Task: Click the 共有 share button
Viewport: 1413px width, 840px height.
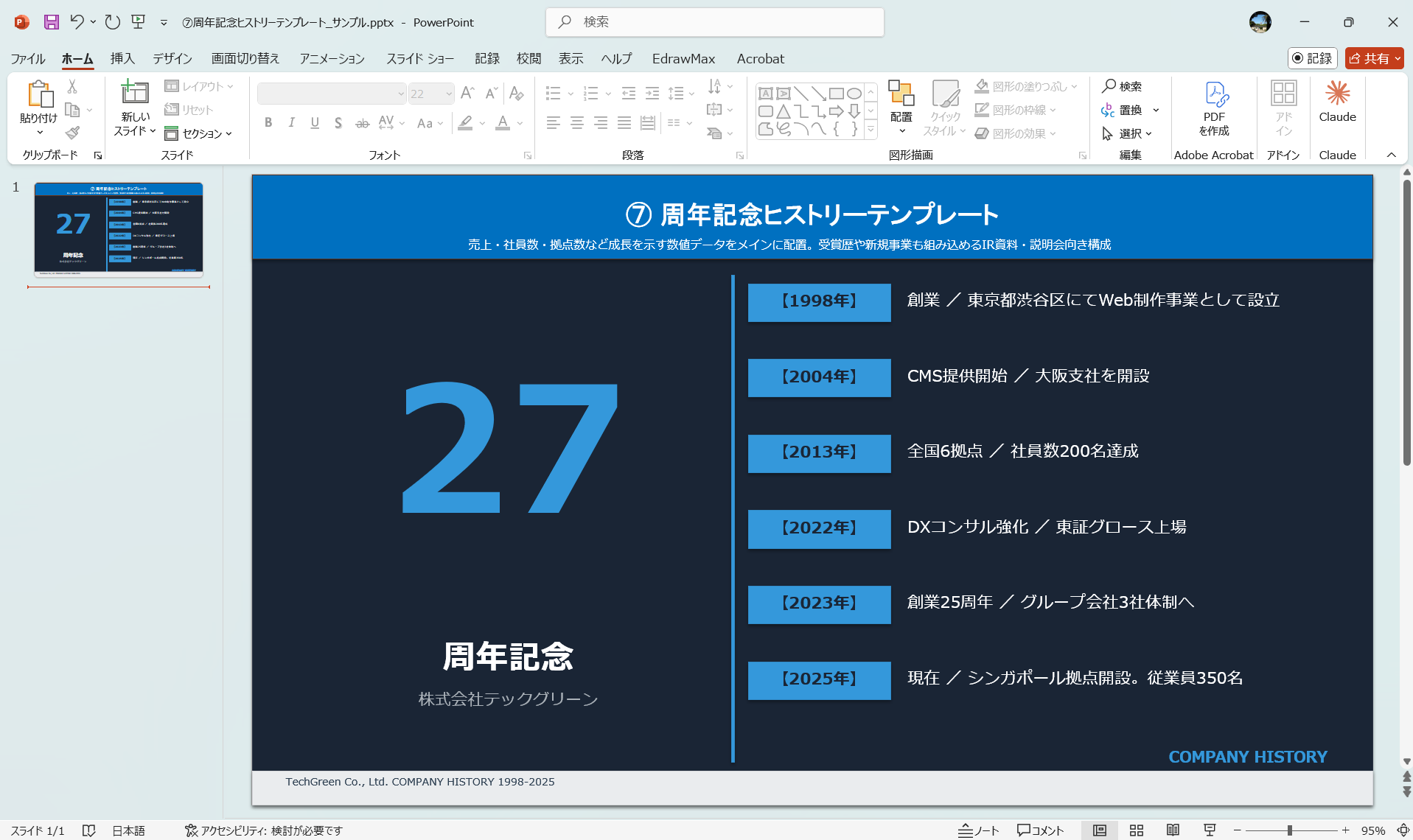Action: tap(1374, 58)
